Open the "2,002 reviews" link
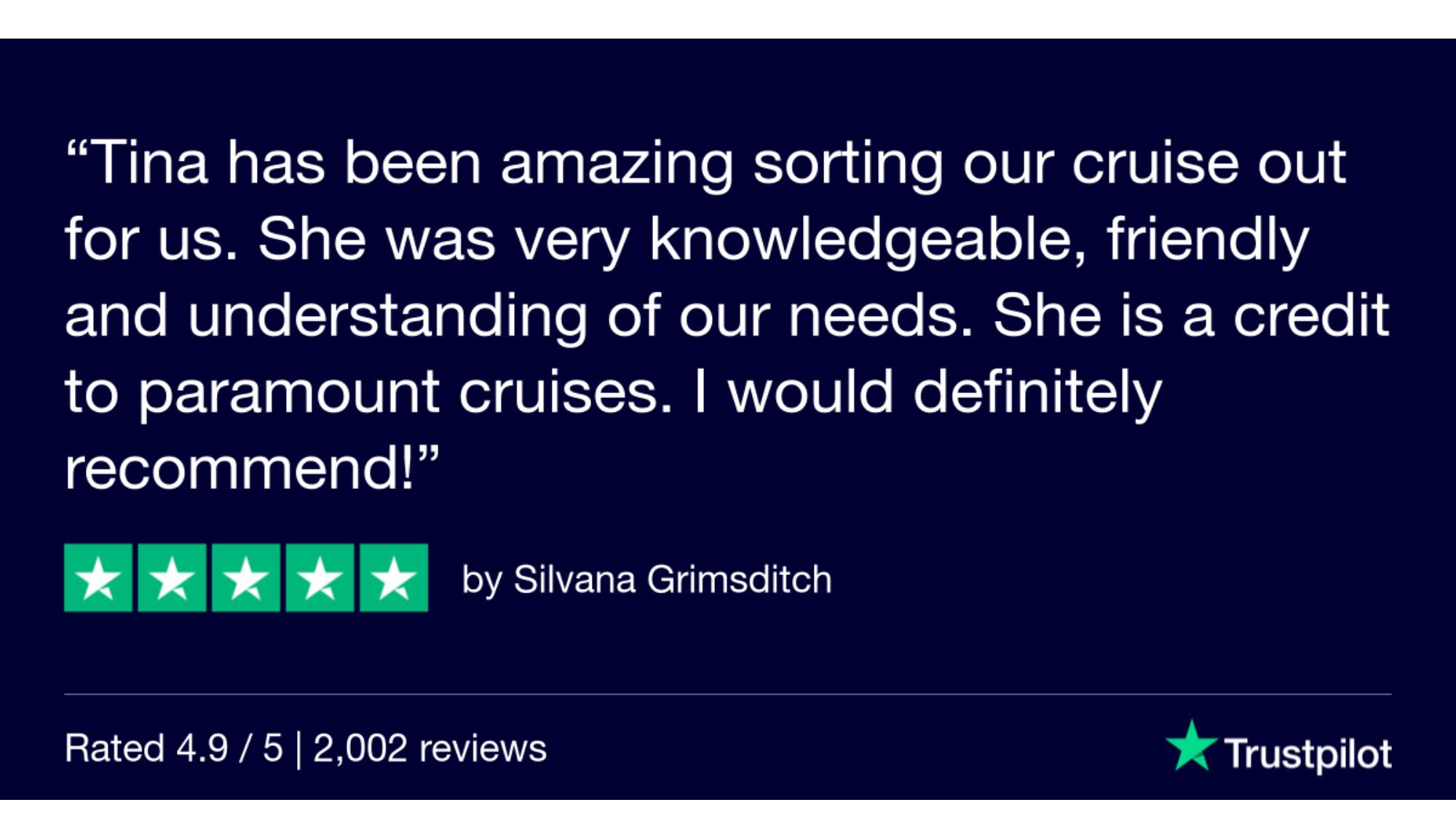Image resolution: width=1456 pixels, height=837 pixels. coord(430,748)
